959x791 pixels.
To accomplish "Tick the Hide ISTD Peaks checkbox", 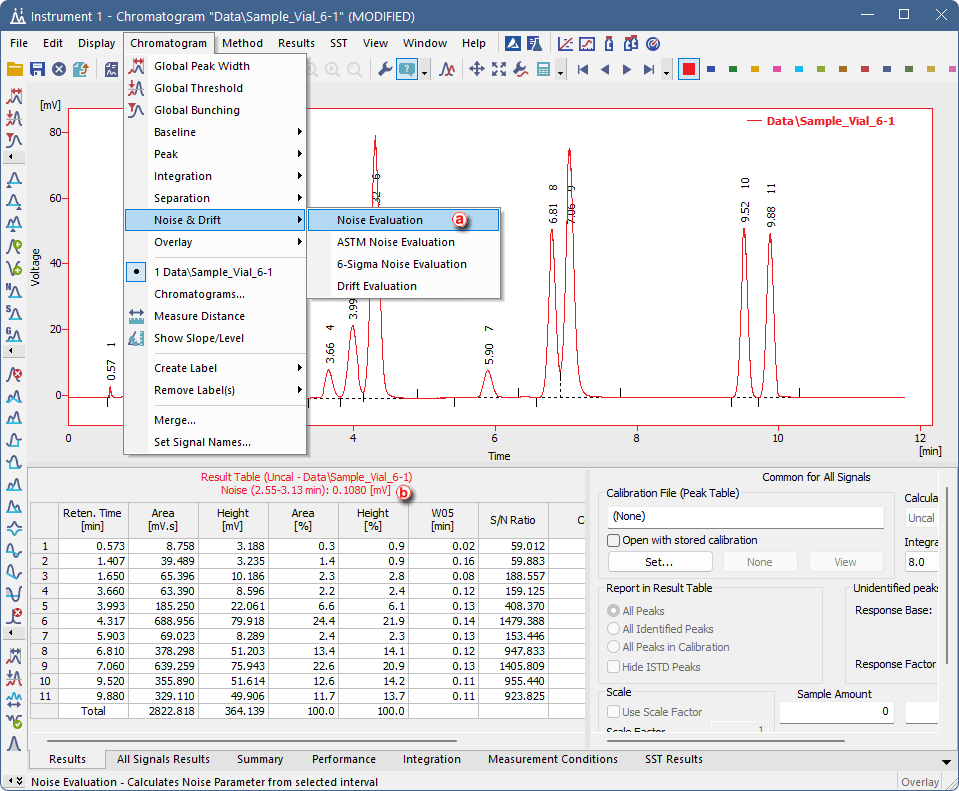I will (x=613, y=667).
